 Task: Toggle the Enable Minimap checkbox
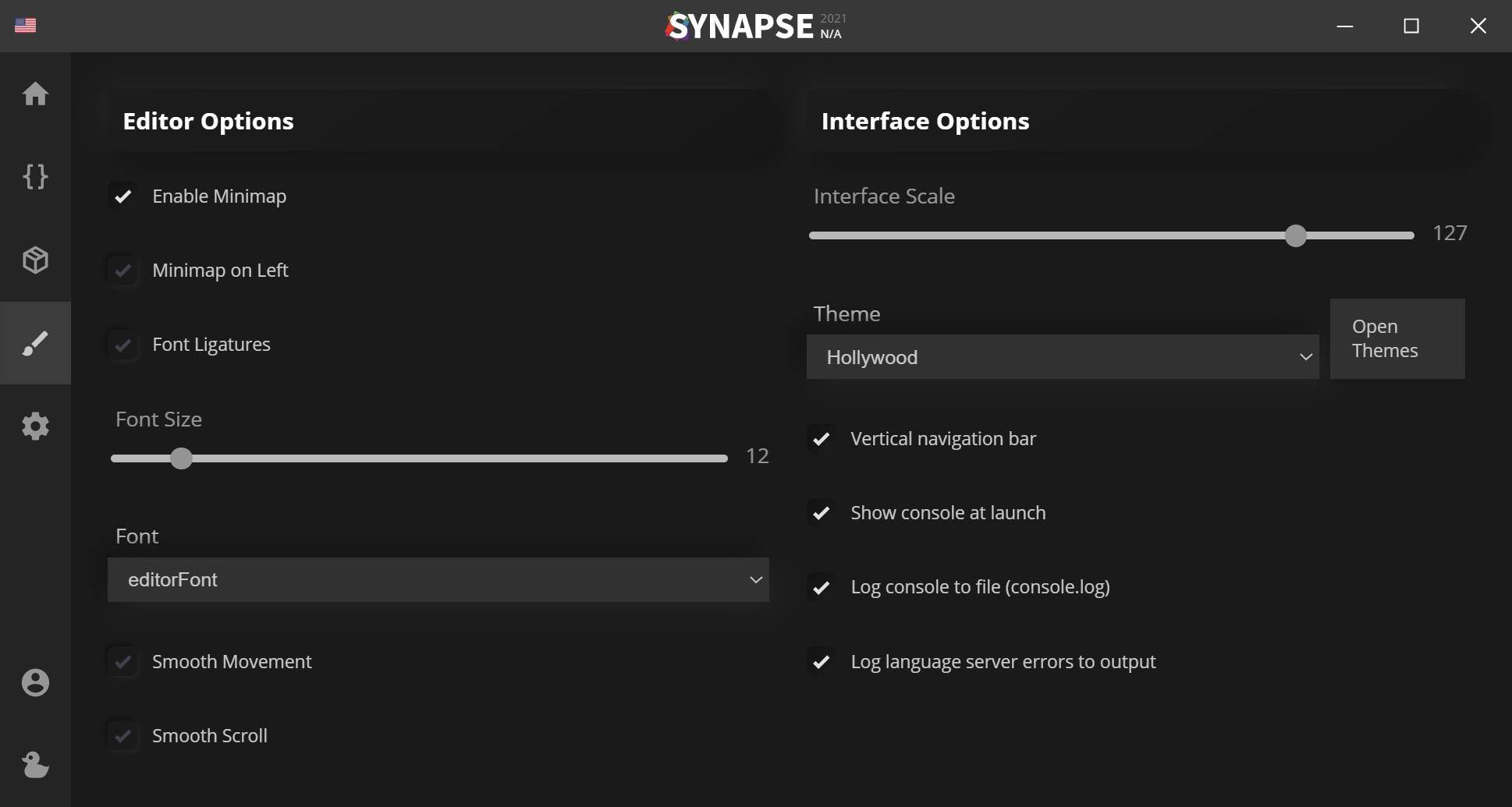point(123,196)
